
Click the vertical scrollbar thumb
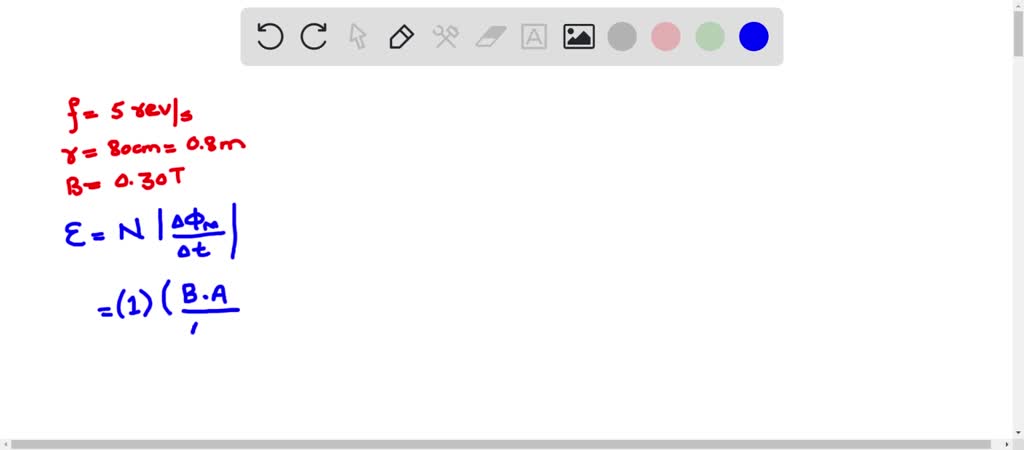tap(1018, 34)
